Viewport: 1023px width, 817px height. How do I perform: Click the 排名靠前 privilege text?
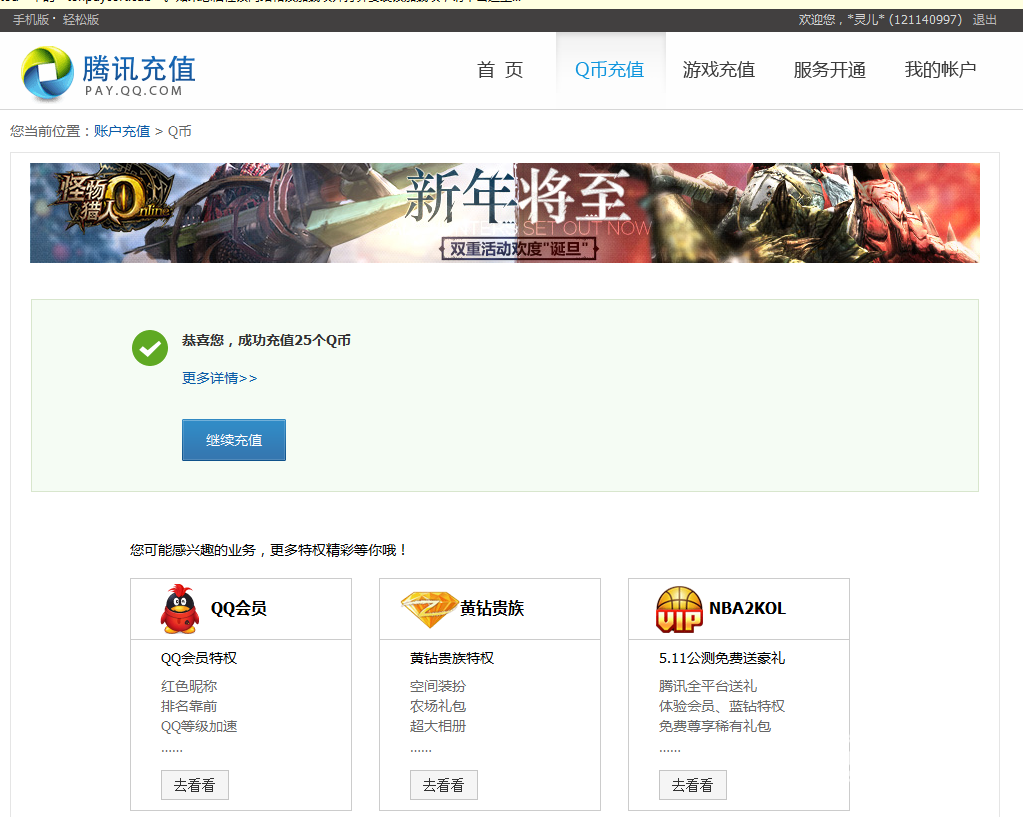[x=189, y=706]
